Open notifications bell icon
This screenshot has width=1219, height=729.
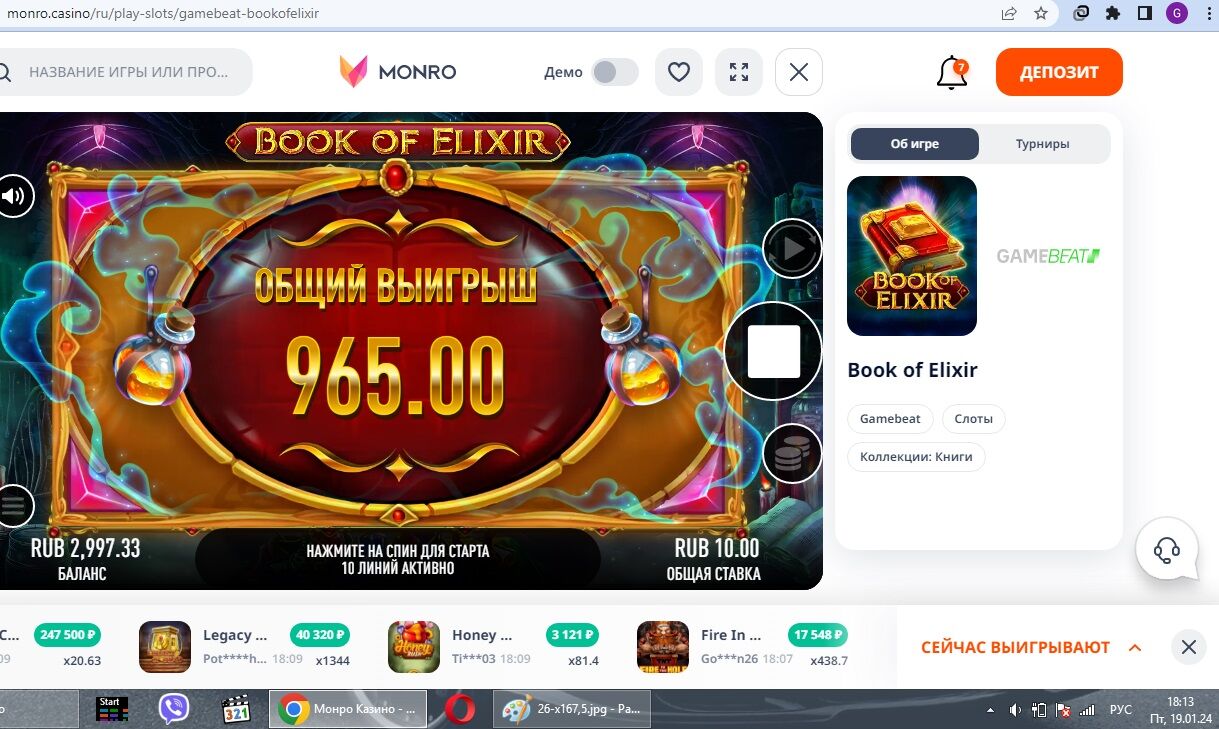click(952, 73)
